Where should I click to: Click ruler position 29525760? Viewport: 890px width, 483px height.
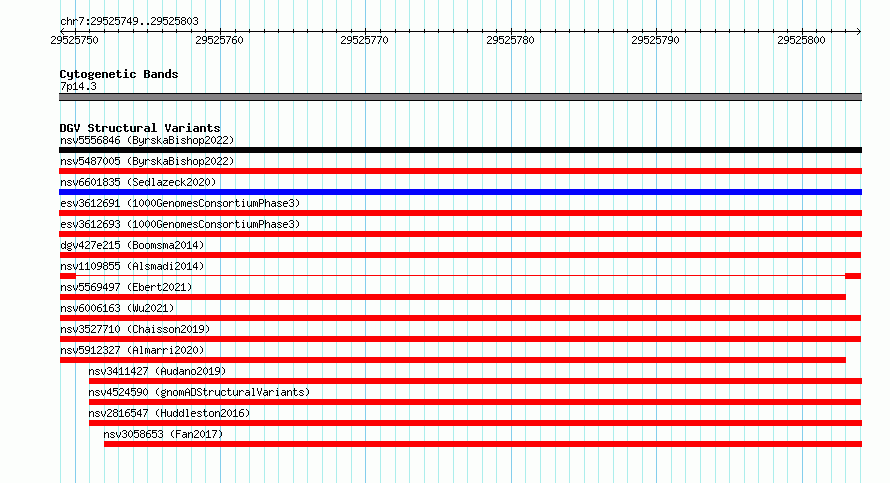tap(219, 40)
